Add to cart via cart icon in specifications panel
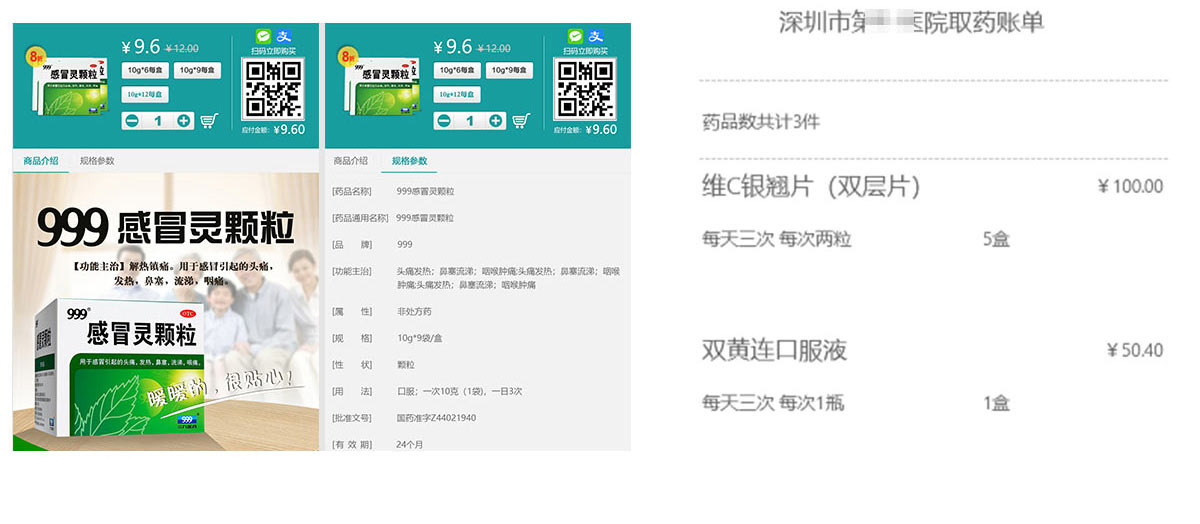Image resolution: width=1200 pixels, height=524 pixels. [x=521, y=121]
